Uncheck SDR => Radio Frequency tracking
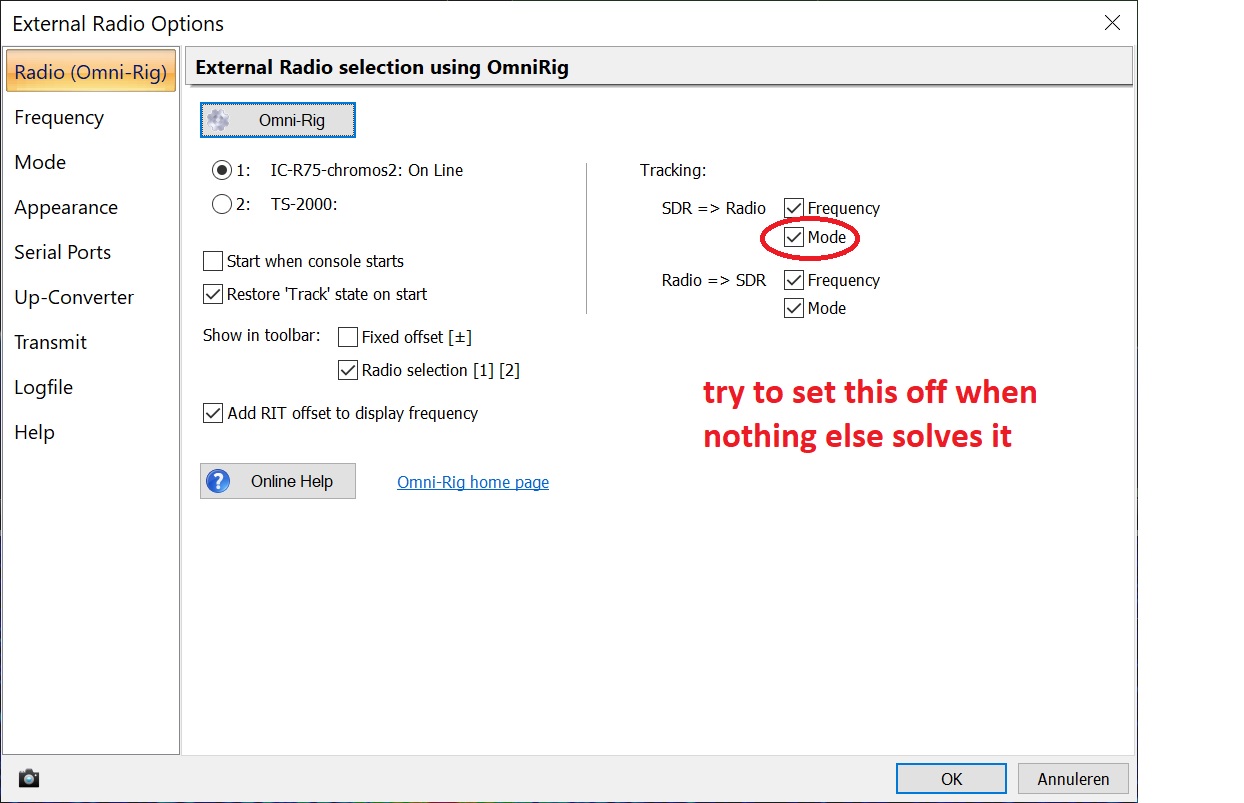1244x803 pixels. [x=794, y=208]
